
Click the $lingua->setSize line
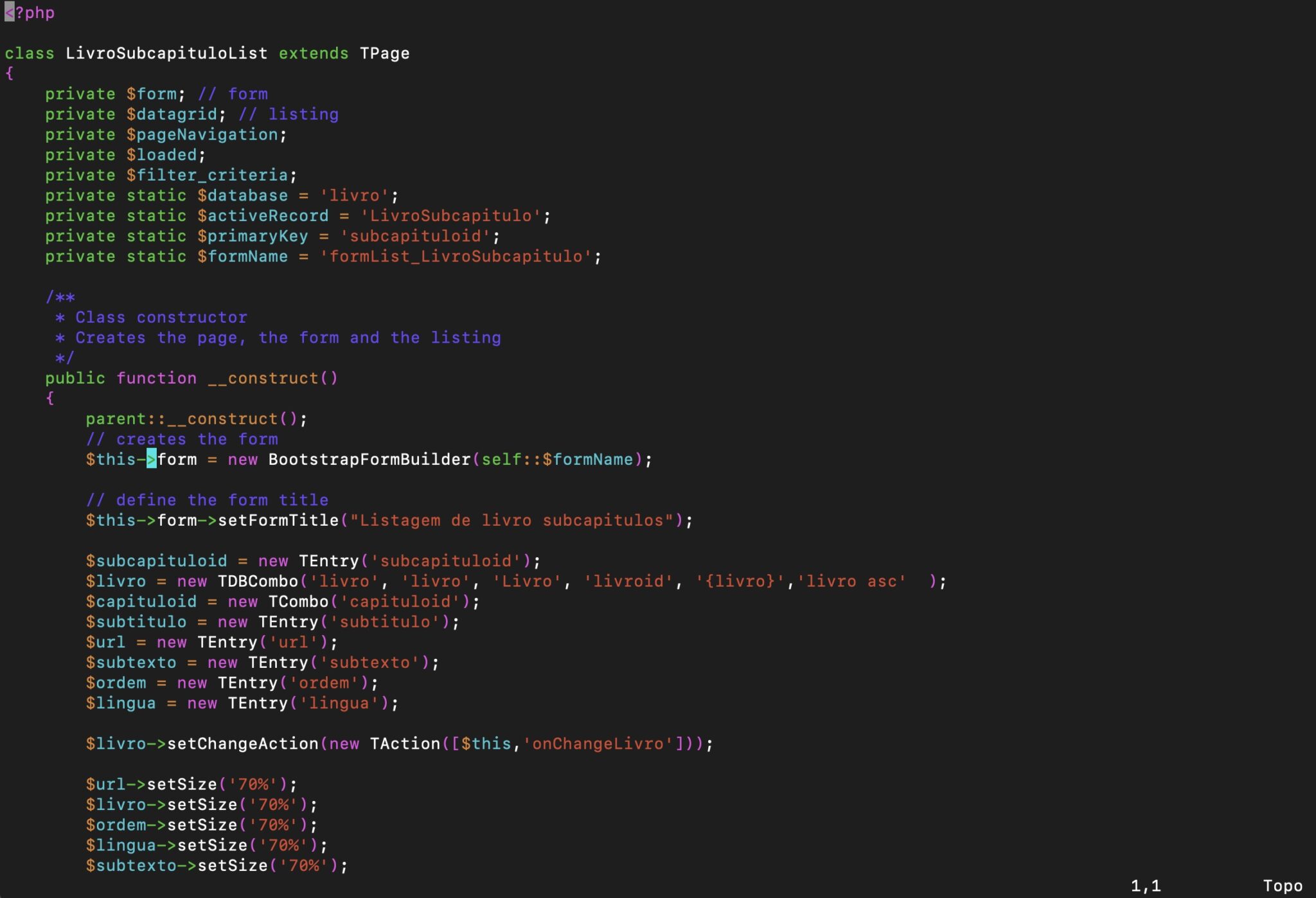click(206, 845)
